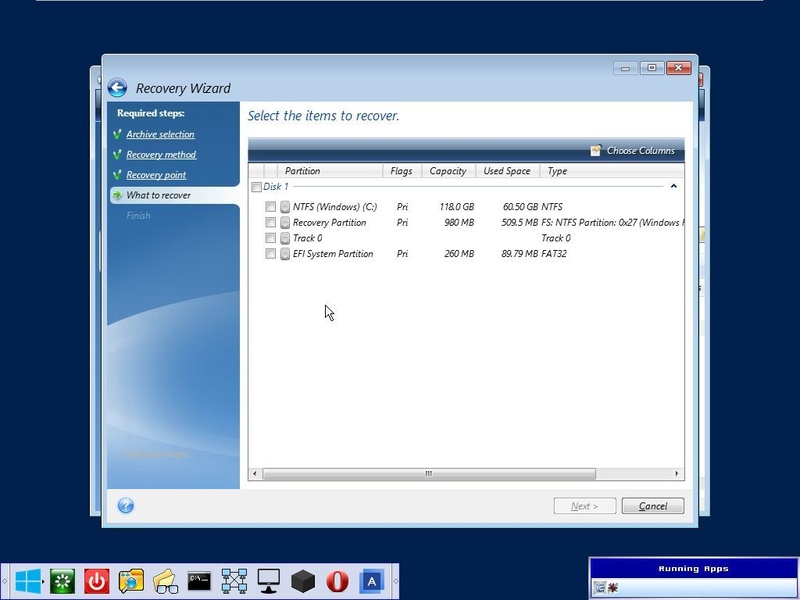Open help with the question mark icon
The image size is (800, 600).
[126, 506]
